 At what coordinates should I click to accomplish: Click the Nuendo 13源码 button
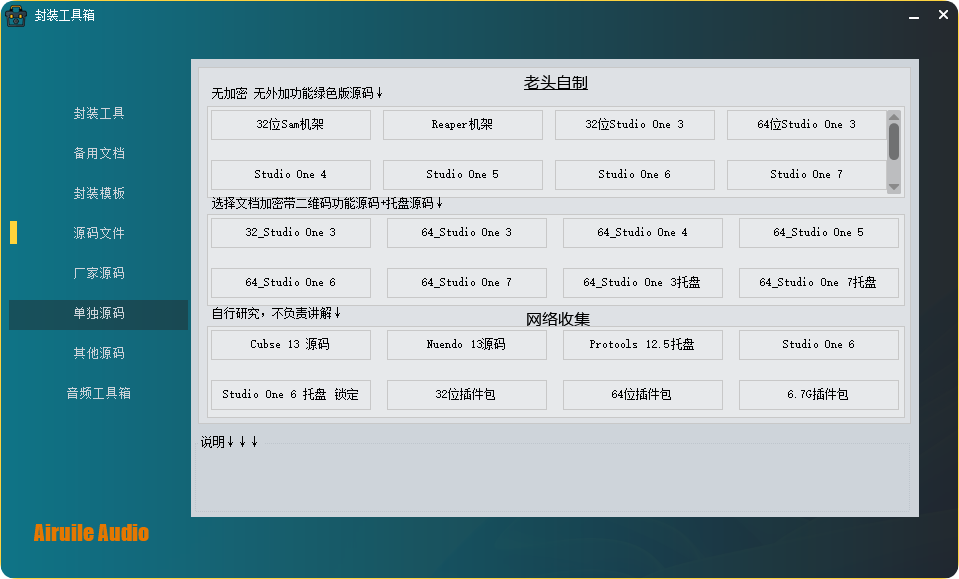(467, 345)
